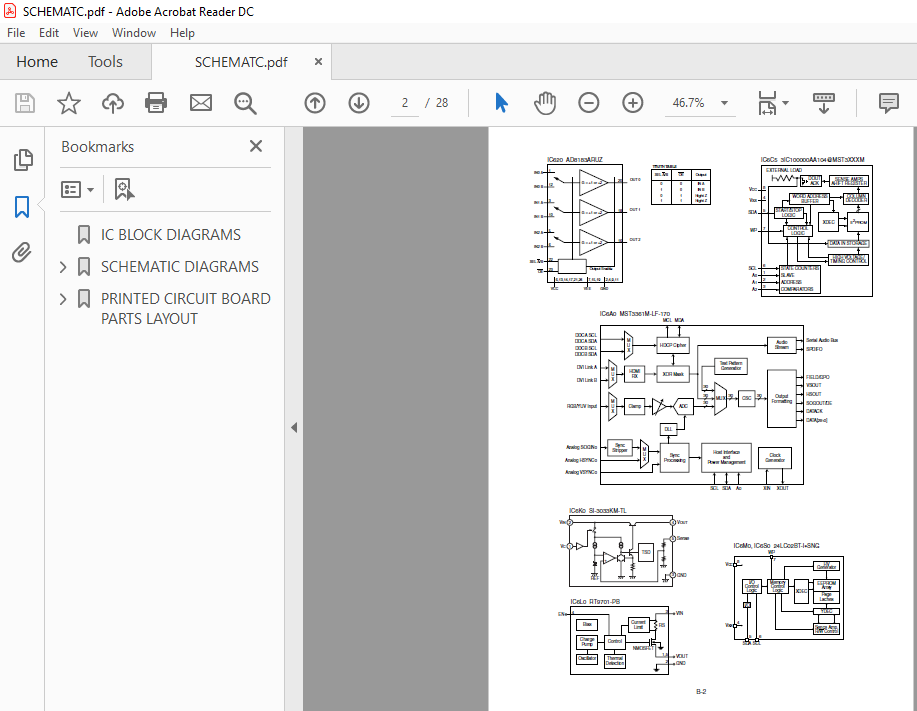Expand the SCHEMATIC DIAGRAMS bookmark
The width and height of the screenshot is (917, 711).
pos(63,267)
